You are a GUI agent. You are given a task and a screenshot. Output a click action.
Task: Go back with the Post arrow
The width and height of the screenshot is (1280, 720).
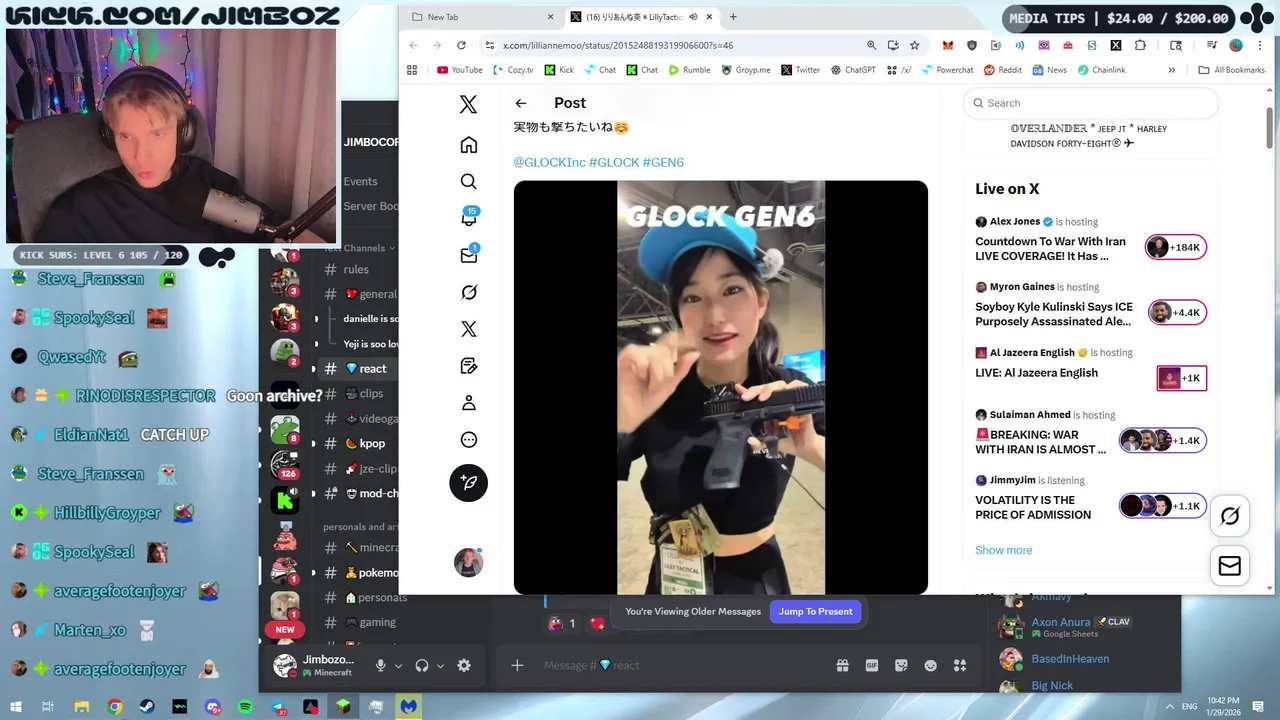[521, 103]
